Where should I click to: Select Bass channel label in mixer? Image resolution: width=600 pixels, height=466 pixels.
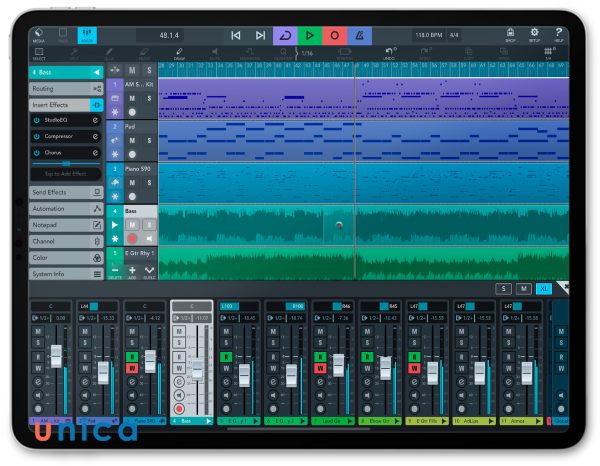192,421
